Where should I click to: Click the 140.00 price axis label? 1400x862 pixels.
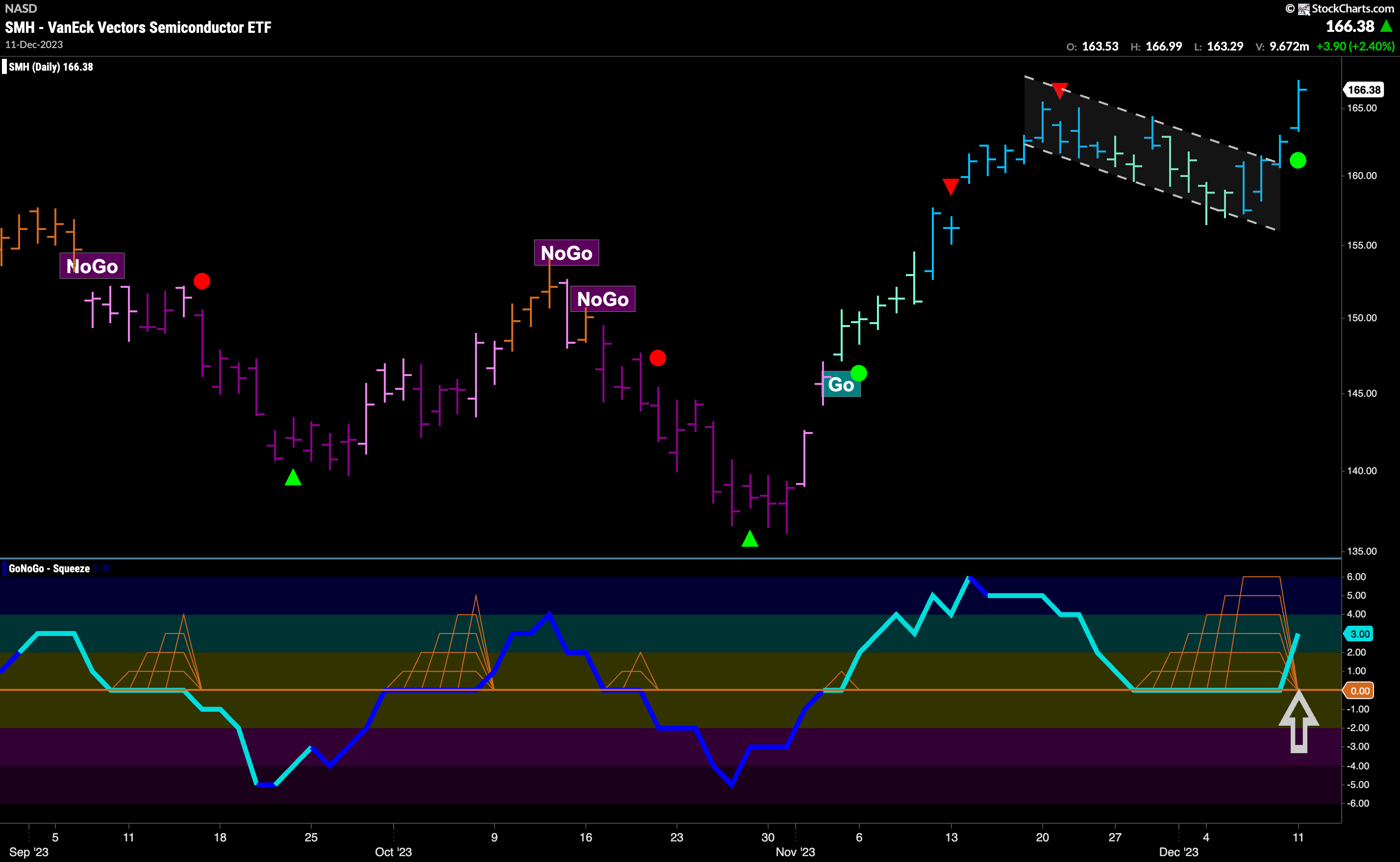[x=1361, y=471]
